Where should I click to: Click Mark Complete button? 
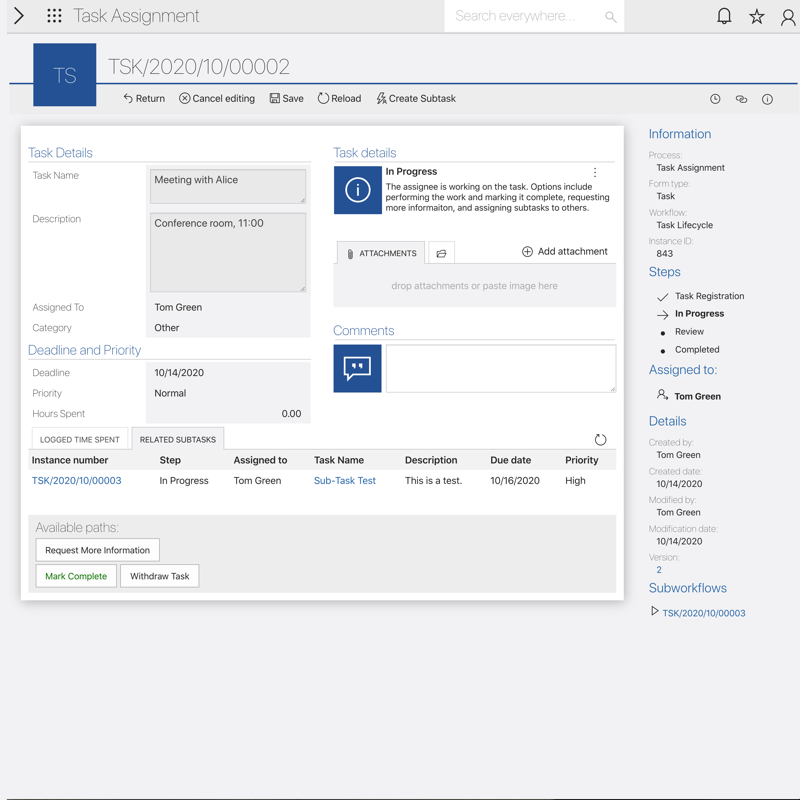[76, 576]
